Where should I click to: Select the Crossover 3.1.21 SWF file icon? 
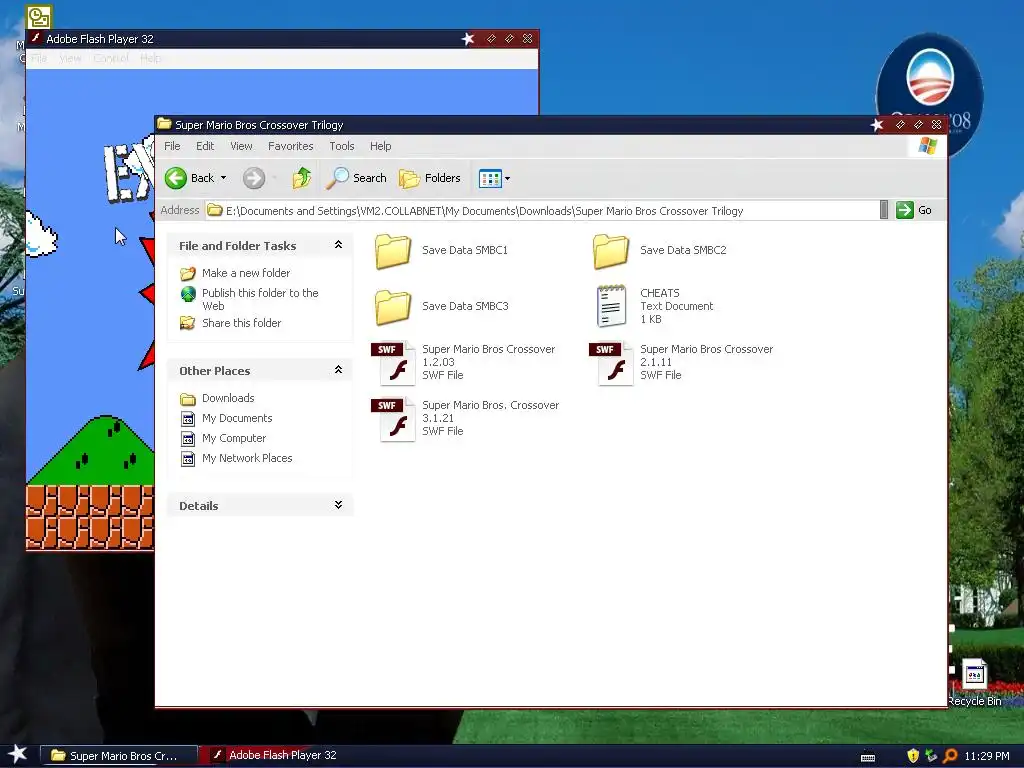coord(394,419)
